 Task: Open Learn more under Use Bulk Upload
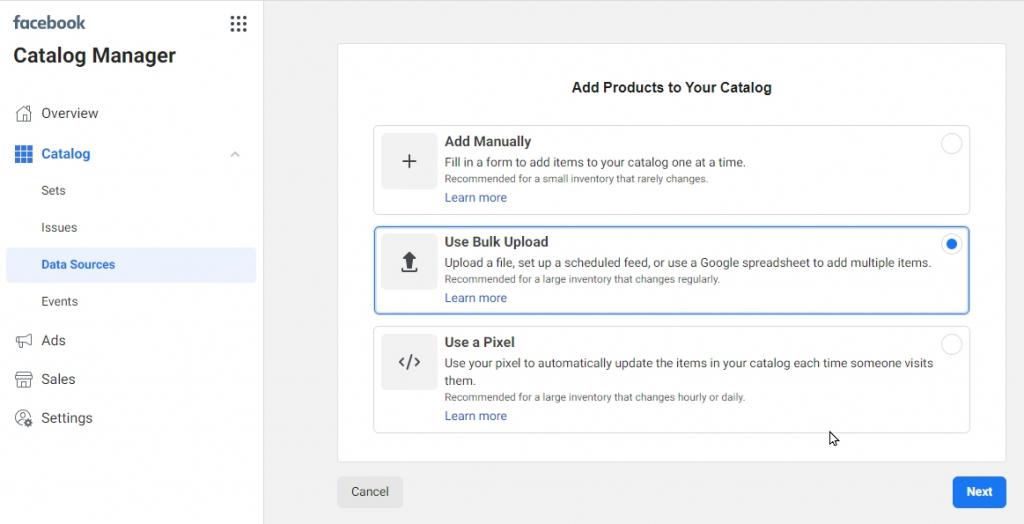(475, 298)
